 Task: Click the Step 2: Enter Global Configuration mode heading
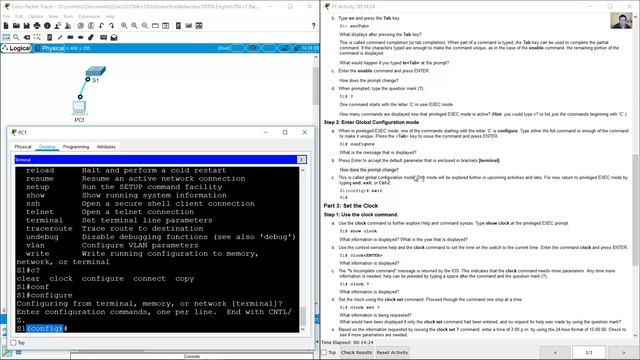(x=371, y=122)
